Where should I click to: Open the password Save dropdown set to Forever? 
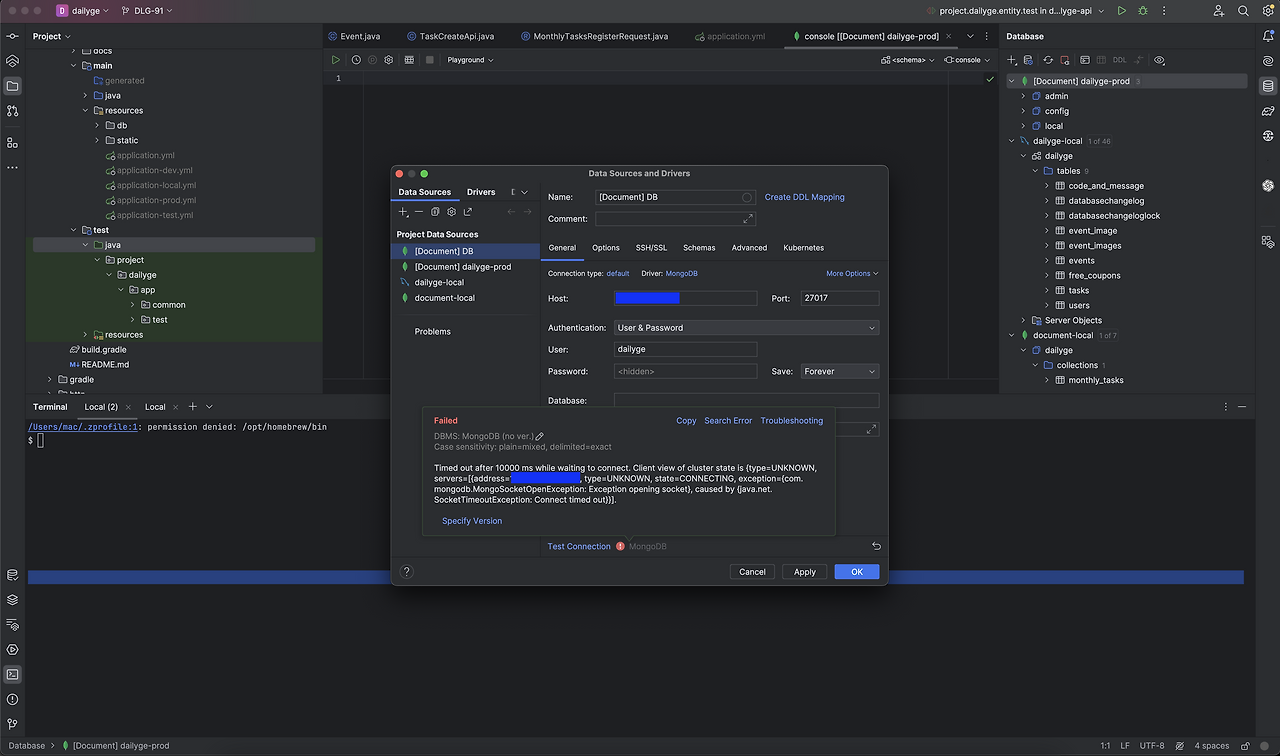(839, 371)
